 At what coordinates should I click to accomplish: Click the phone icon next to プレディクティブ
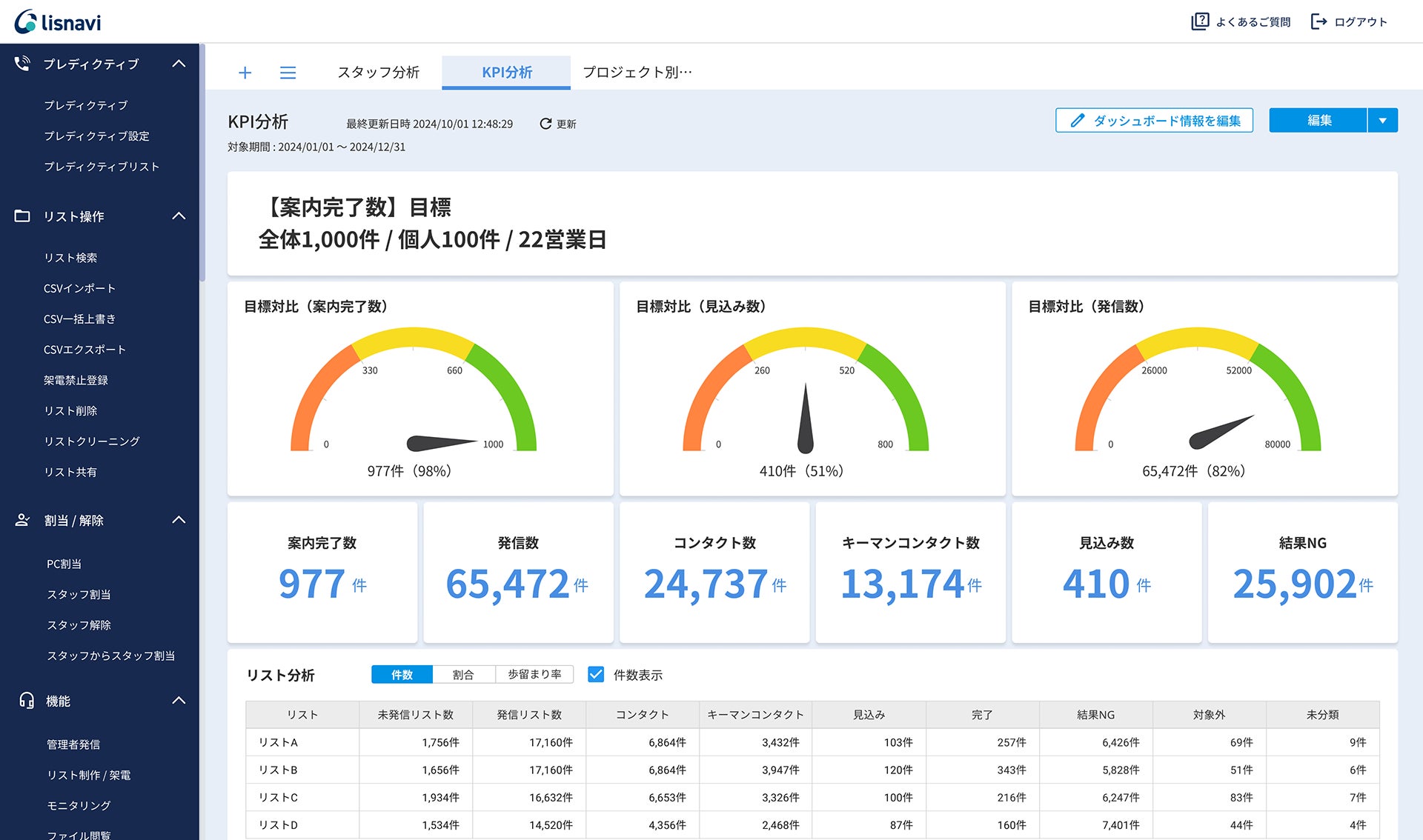22,64
